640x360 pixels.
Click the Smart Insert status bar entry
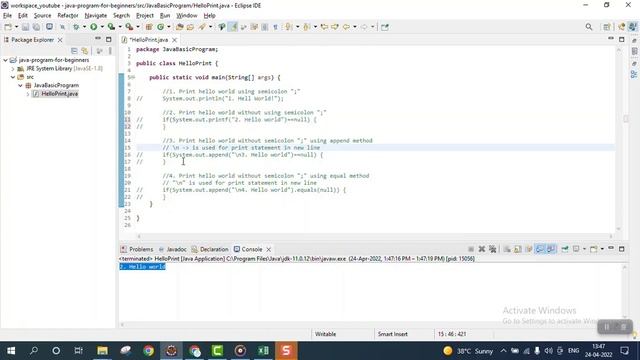393,334
